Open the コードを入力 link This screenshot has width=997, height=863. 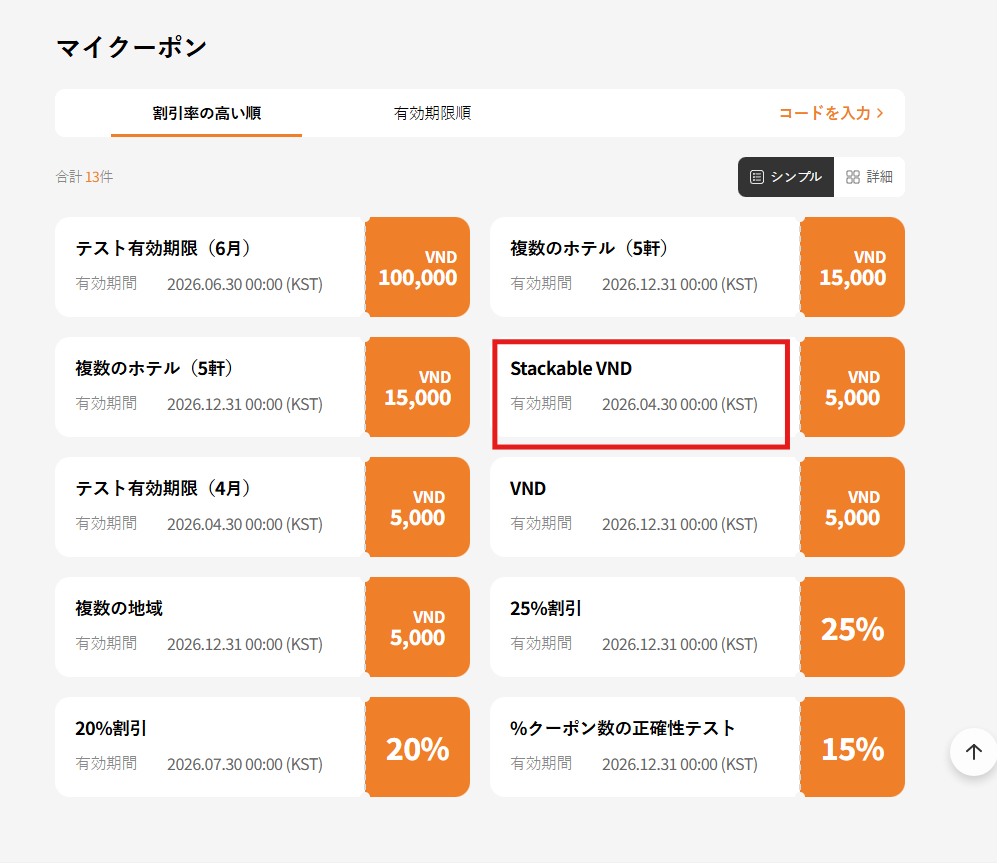click(x=831, y=113)
